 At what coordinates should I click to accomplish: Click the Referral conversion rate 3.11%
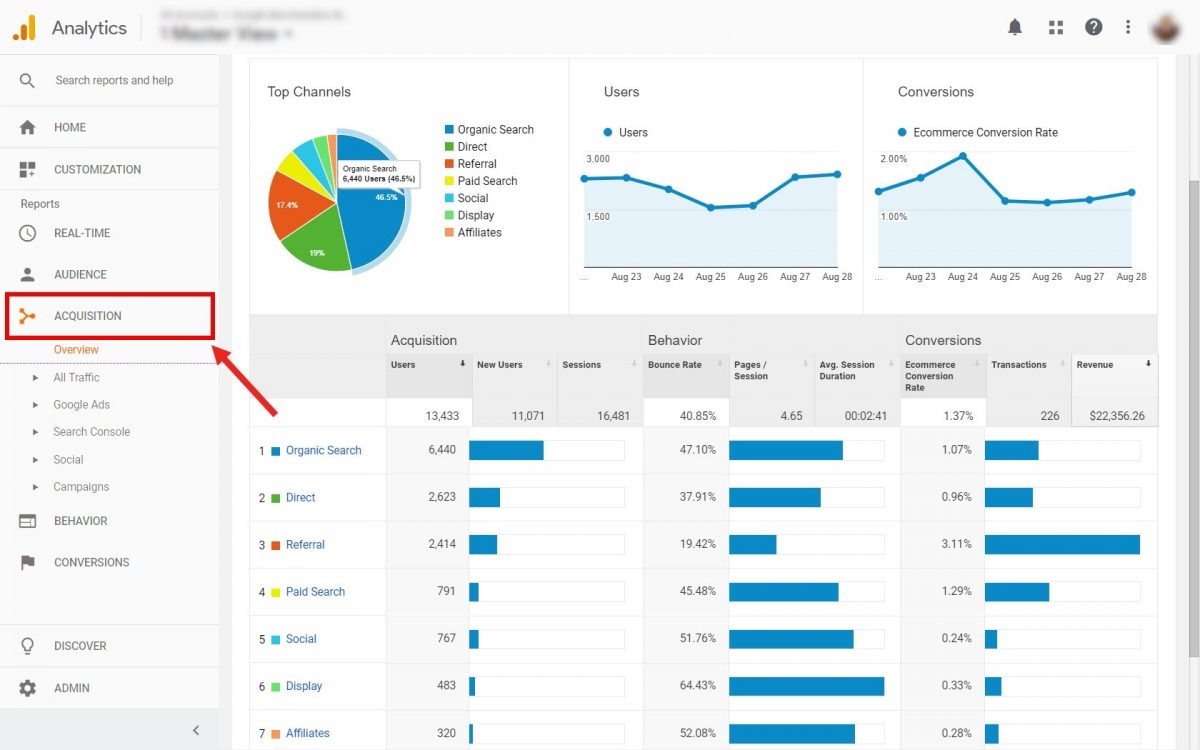(x=956, y=544)
